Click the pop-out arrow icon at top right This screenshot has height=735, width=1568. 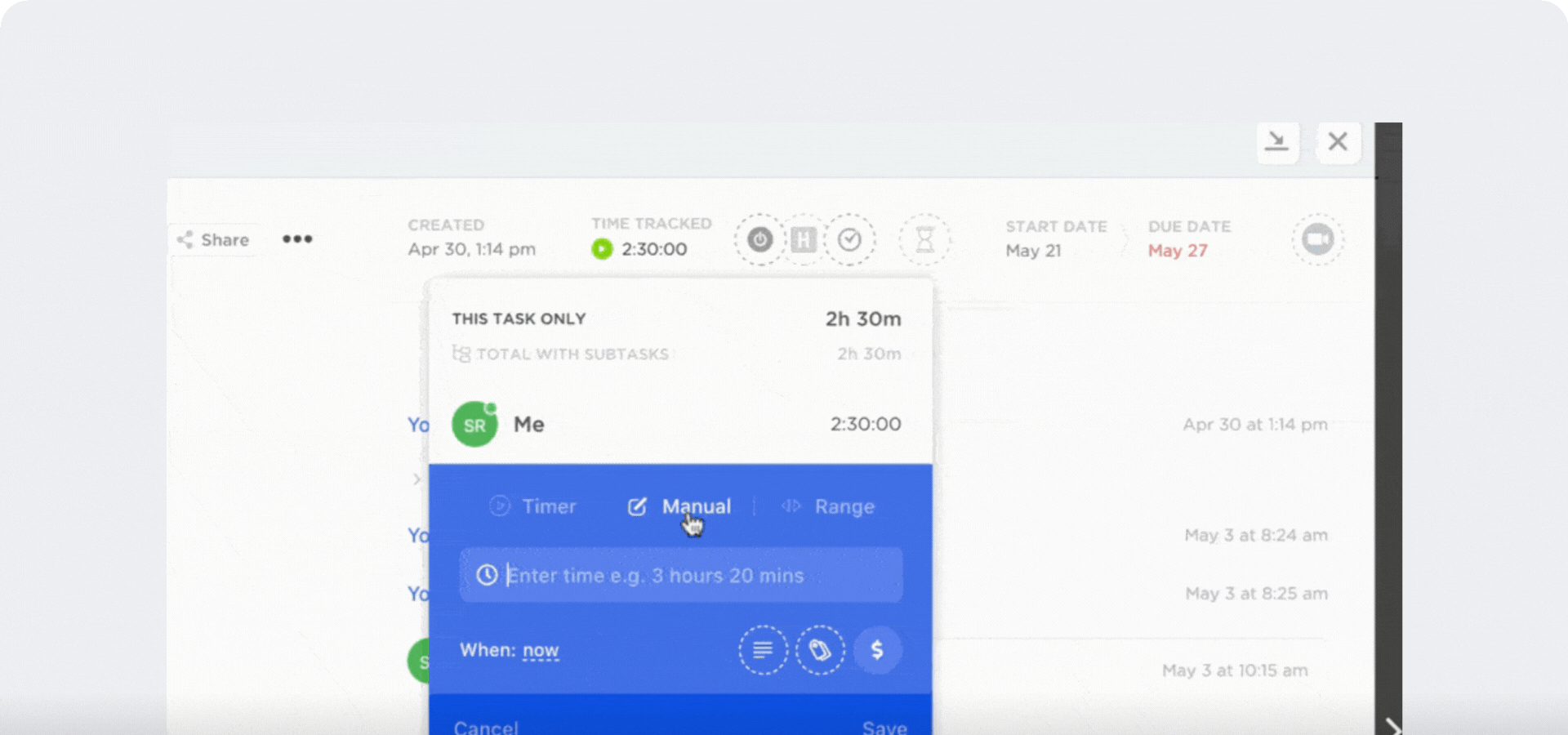(1277, 142)
